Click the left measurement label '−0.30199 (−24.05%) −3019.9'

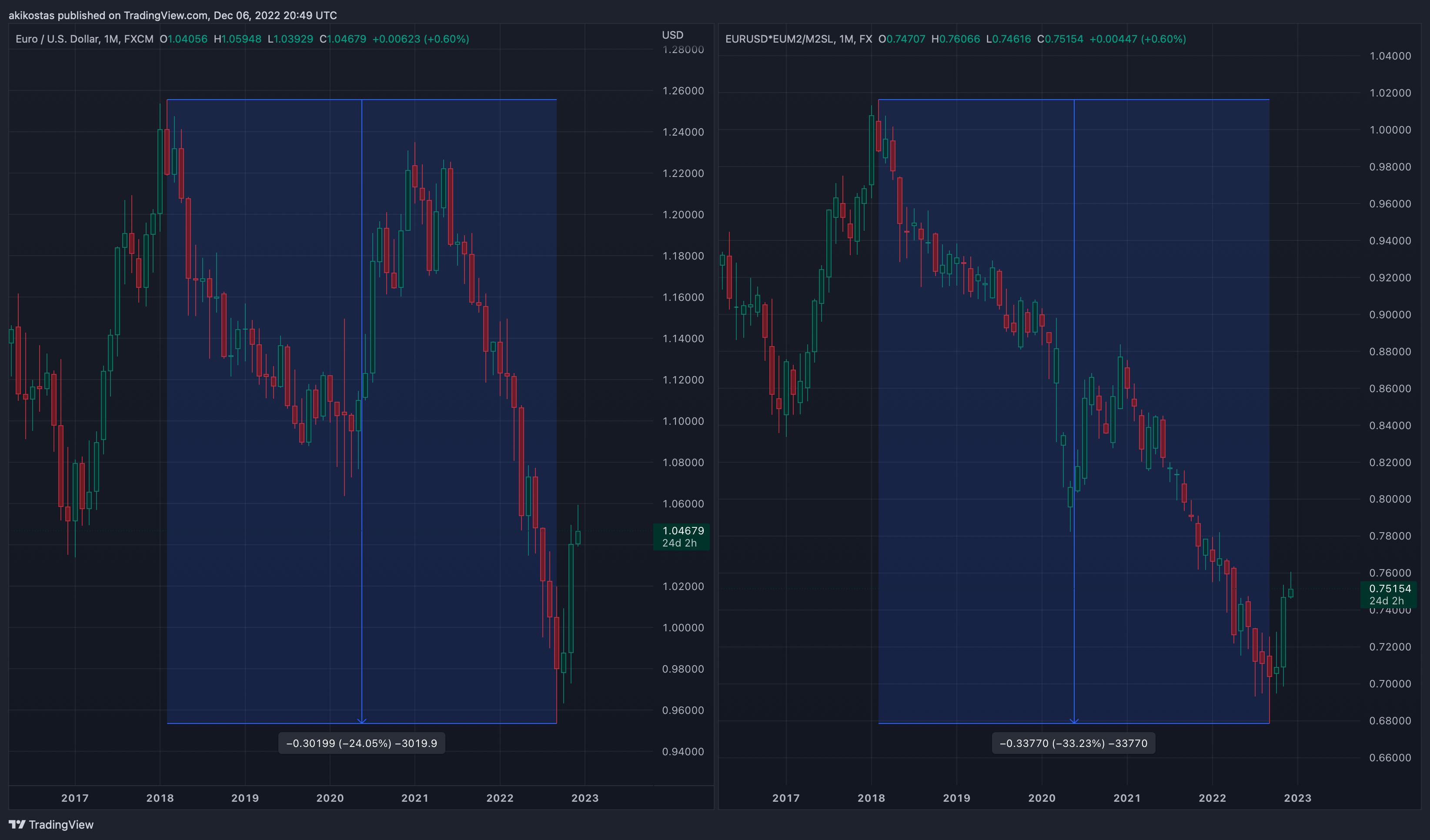click(361, 743)
